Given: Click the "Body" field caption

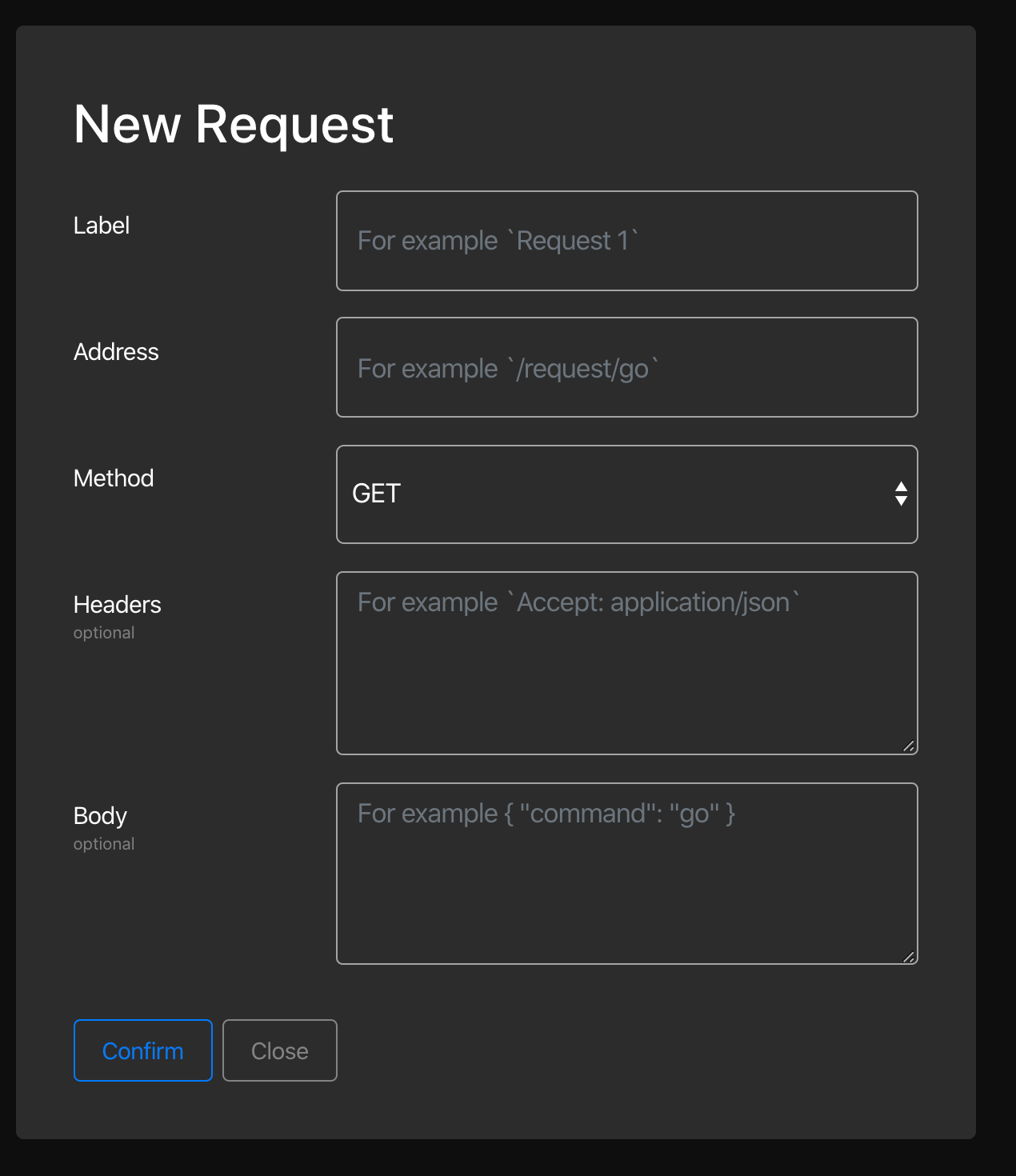Looking at the screenshot, I should pos(100,816).
